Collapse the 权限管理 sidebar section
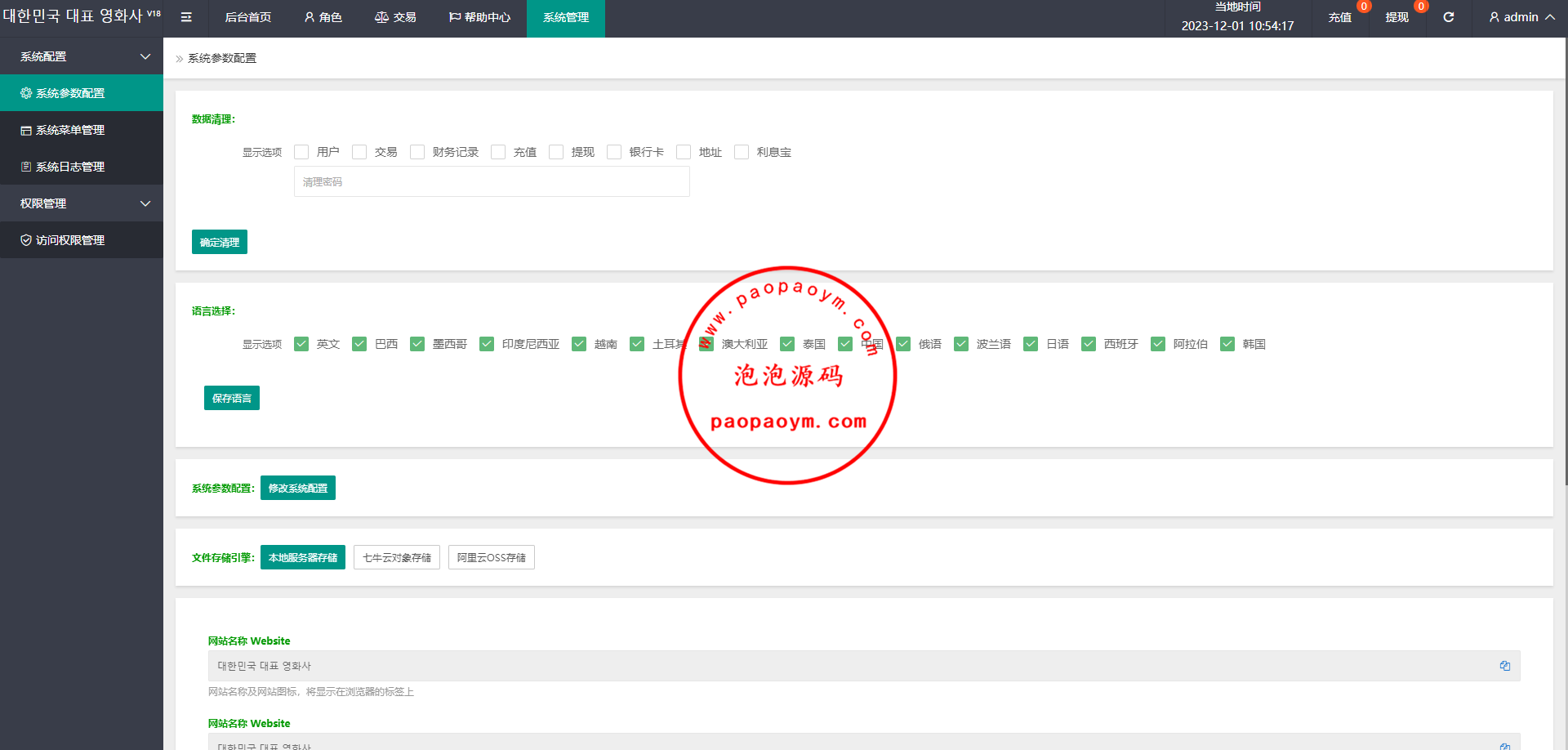 pos(82,203)
